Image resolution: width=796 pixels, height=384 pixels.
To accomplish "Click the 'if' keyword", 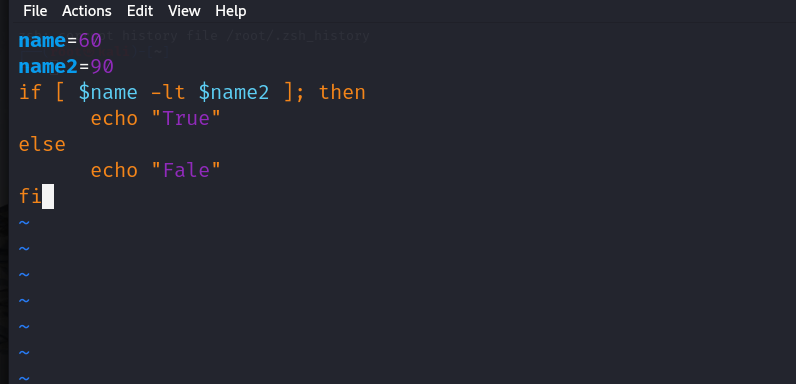I will point(30,92).
